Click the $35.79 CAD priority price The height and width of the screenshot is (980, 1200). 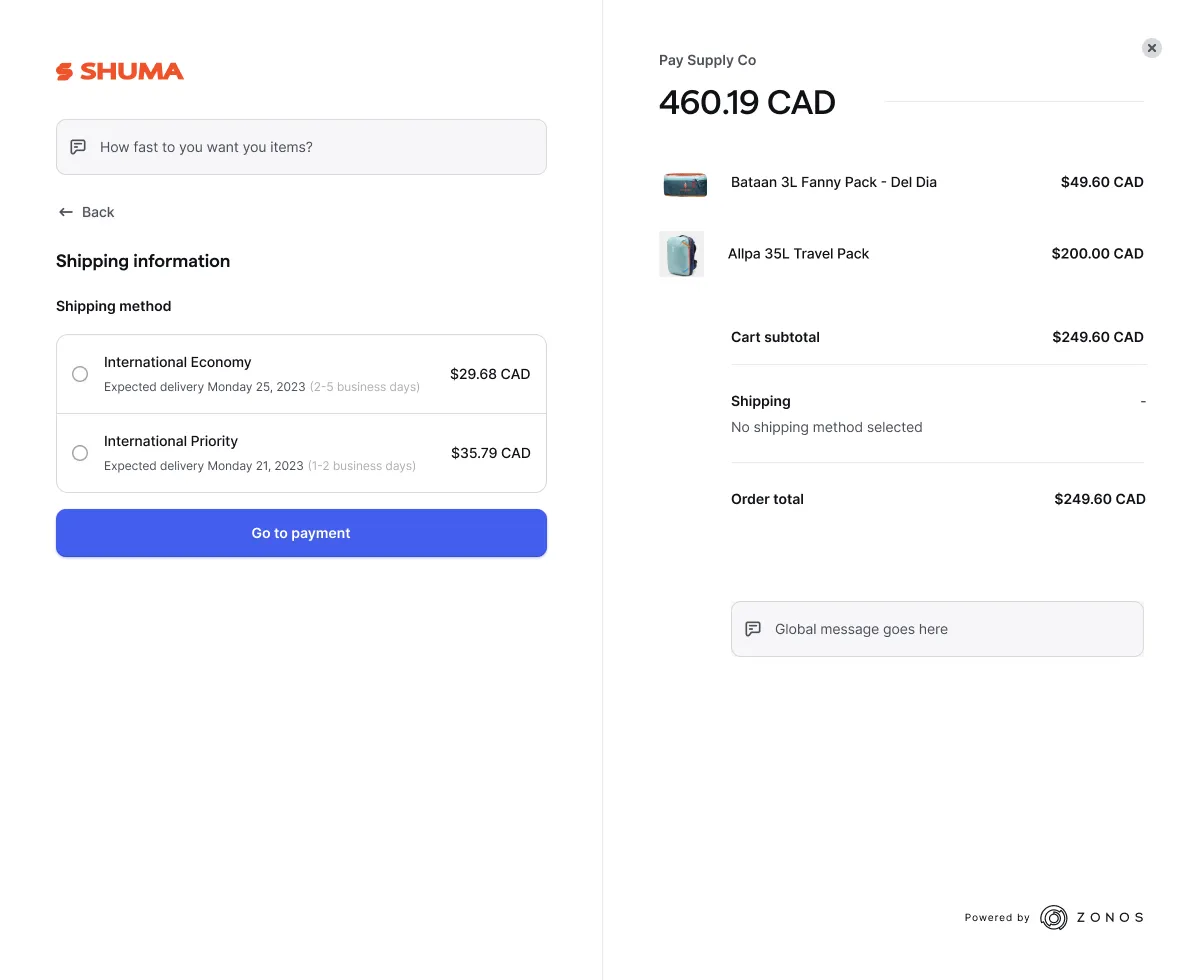pyautogui.click(x=490, y=453)
